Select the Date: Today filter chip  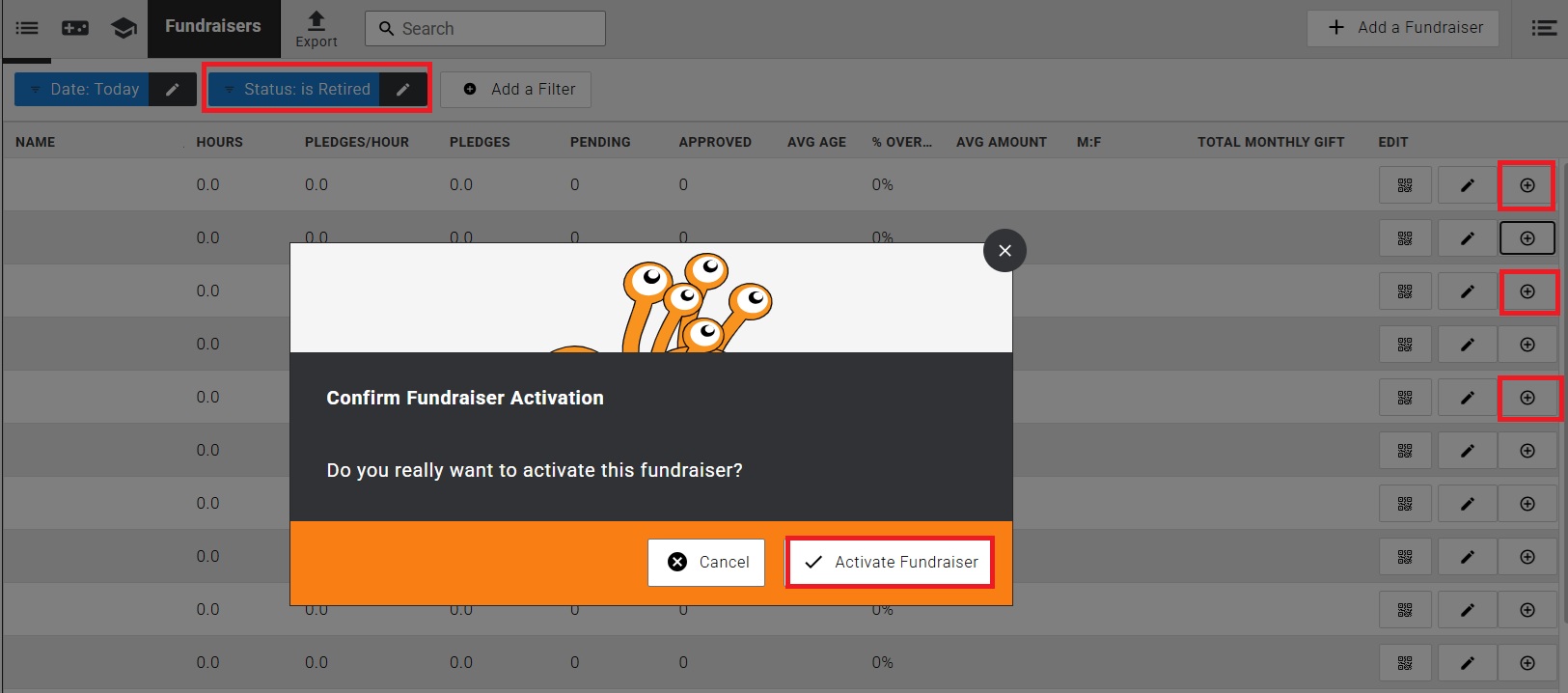82,89
